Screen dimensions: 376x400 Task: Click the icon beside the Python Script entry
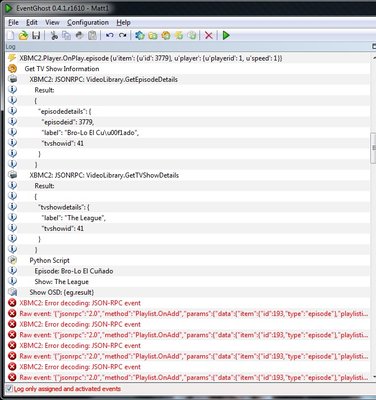[12, 260]
